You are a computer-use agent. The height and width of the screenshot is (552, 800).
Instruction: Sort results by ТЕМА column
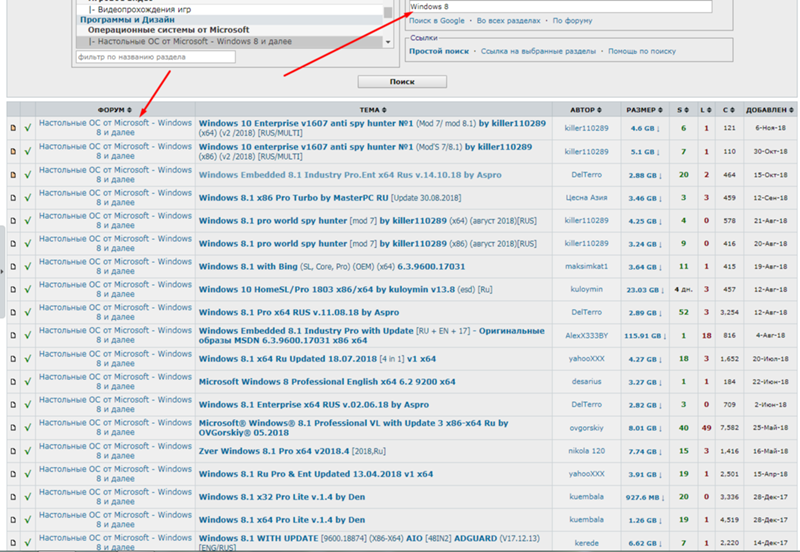point(373,110)
